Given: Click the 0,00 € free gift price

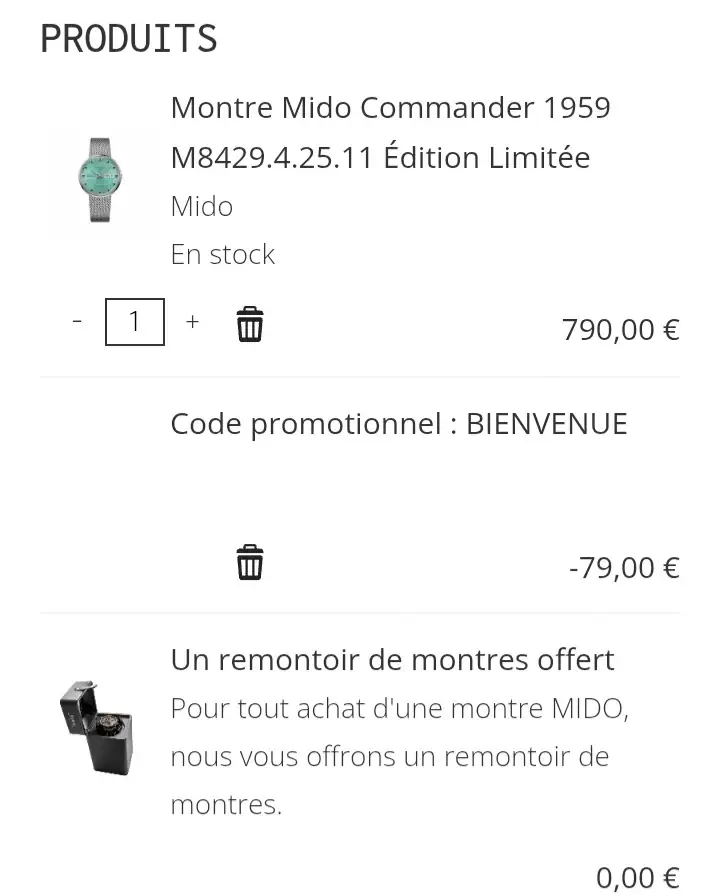Looking at the screenshot, I should pyautogui.click(x=638, y=877).
